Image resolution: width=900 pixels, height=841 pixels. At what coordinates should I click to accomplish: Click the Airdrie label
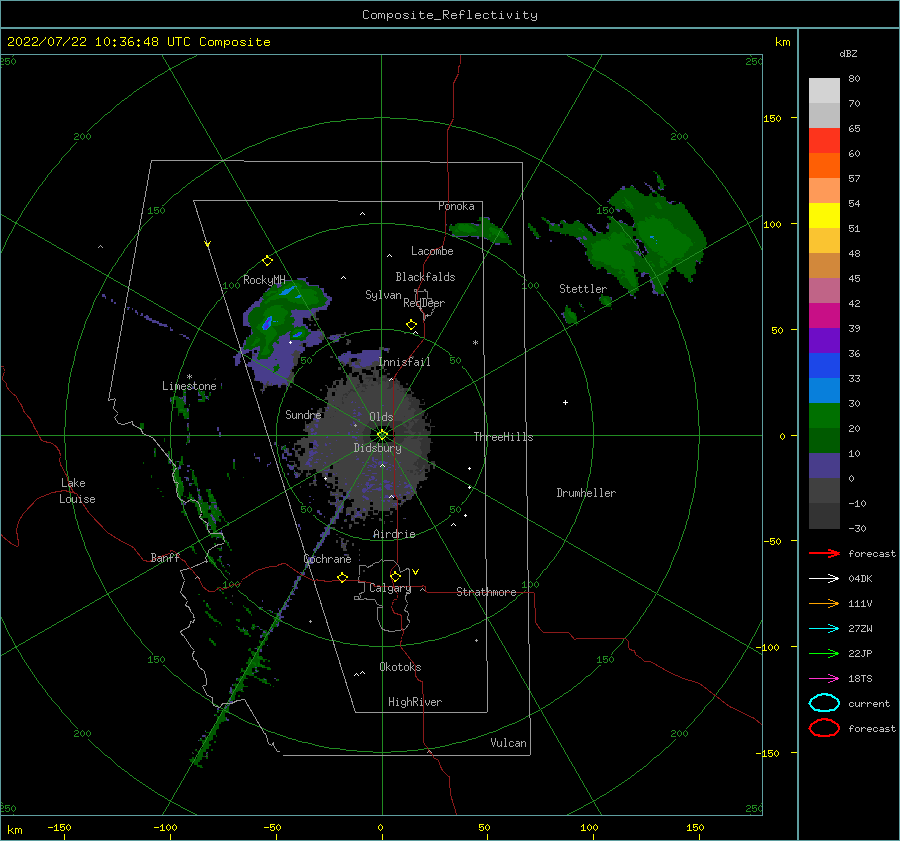click(394, 534)
